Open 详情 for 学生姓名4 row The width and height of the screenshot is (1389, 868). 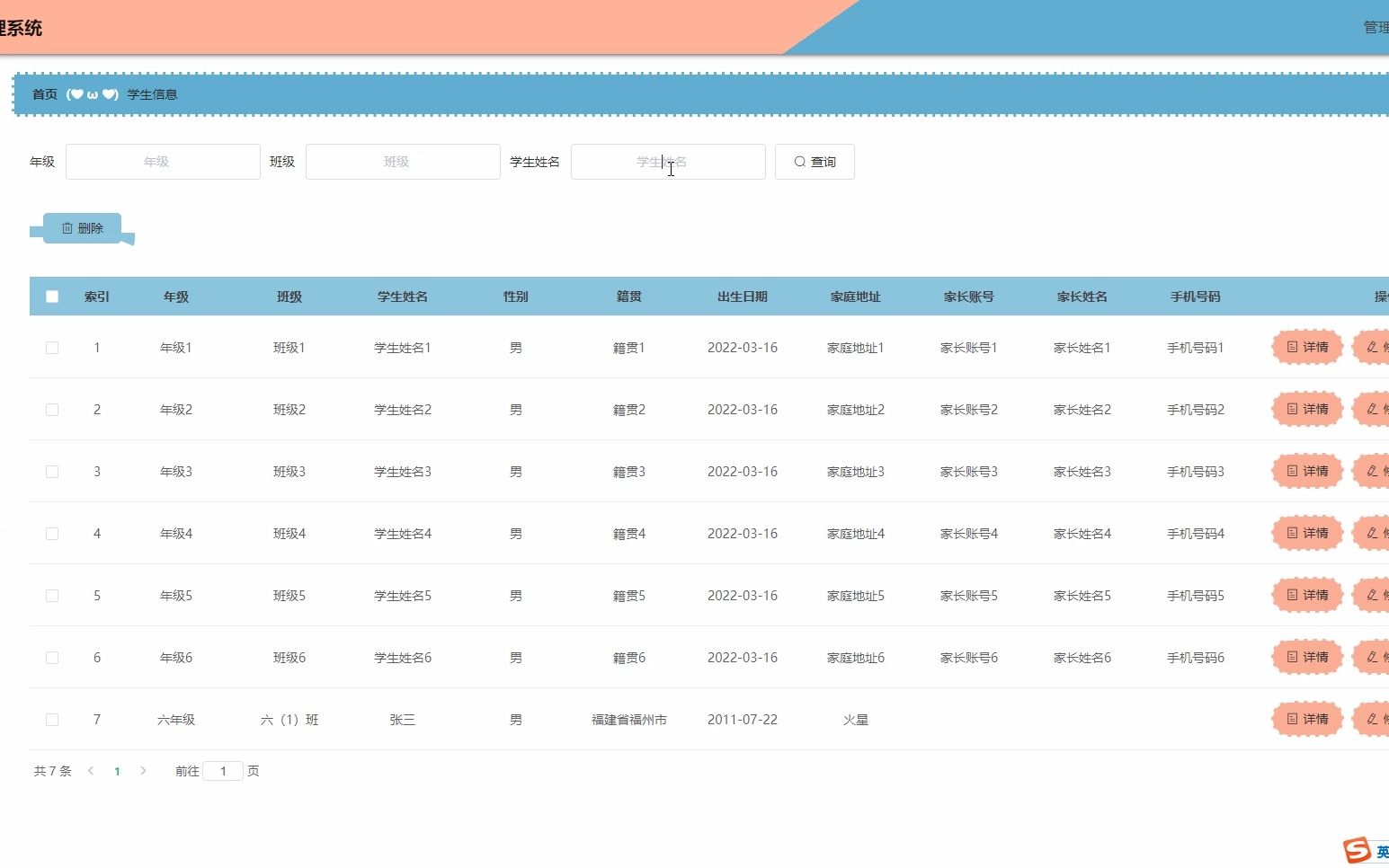(1307, 533)
